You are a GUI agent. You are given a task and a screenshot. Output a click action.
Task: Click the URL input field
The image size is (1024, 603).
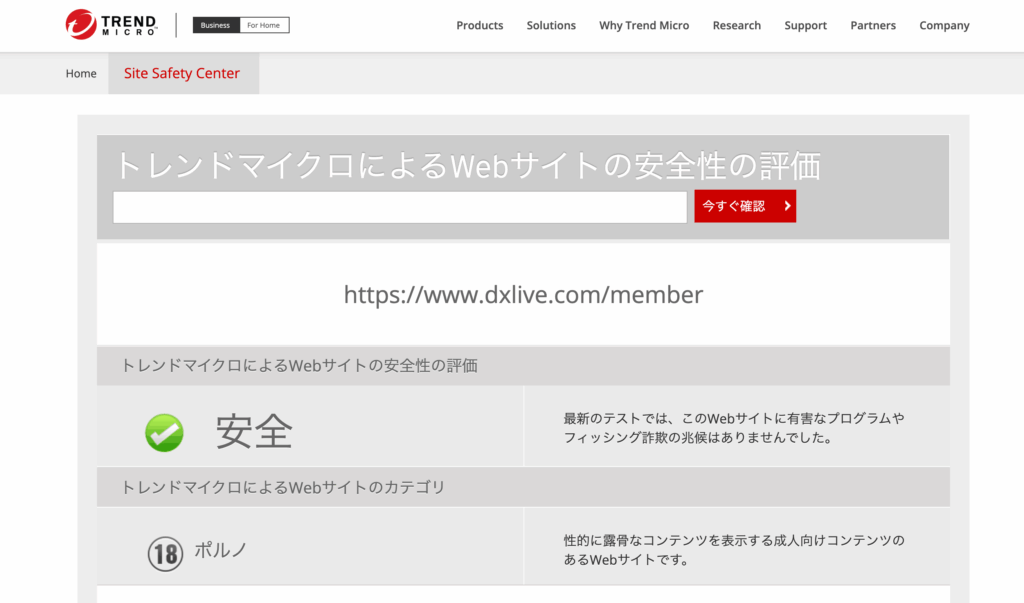[x=399, y=206]
